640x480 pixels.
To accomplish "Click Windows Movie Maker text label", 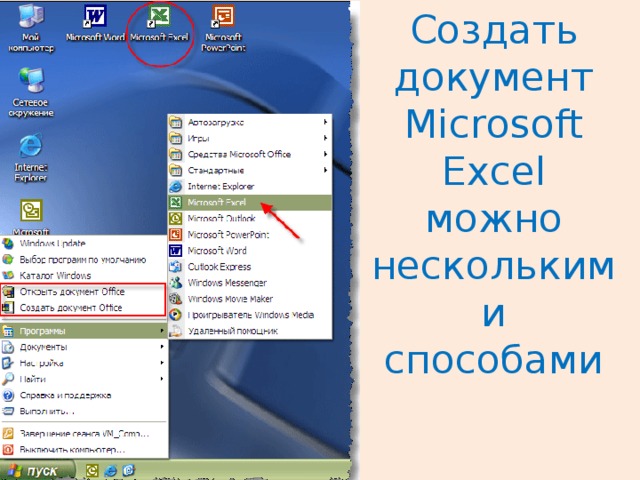I will click(x=230, y=299).
